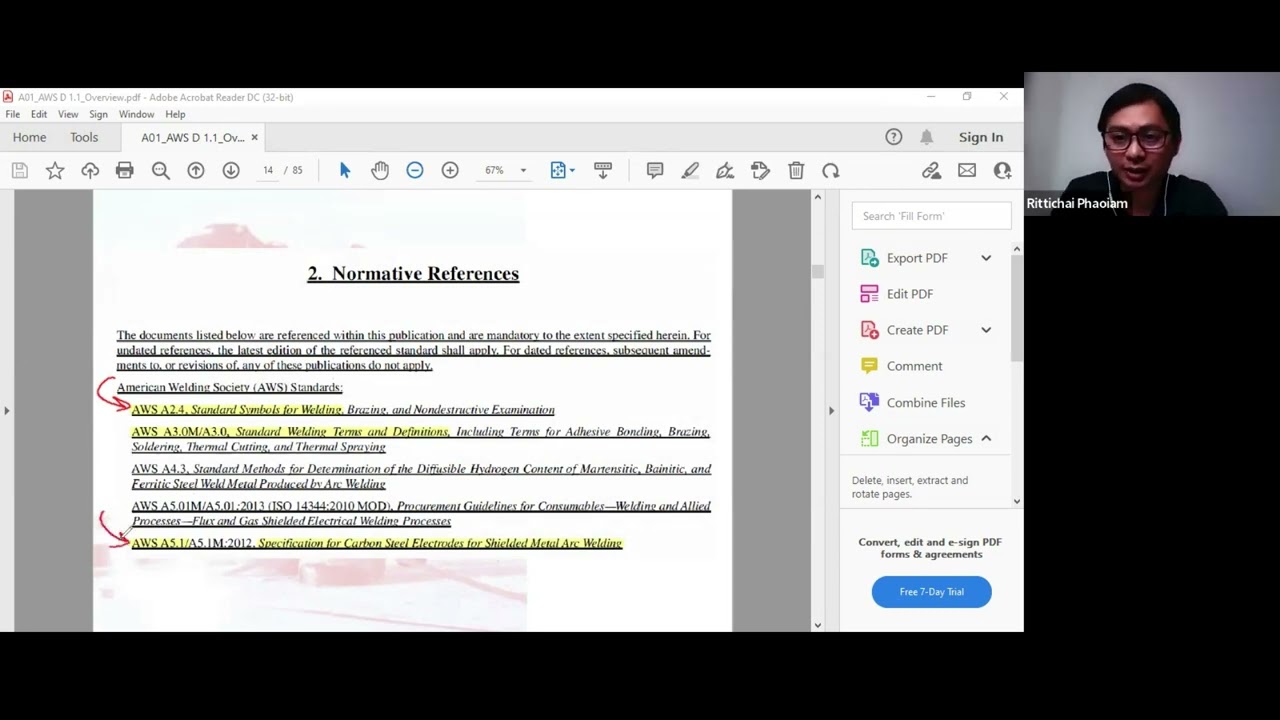Viewport: 1280px width, 720px height.
Task: Click the delete trash icon
Action: 796,171
